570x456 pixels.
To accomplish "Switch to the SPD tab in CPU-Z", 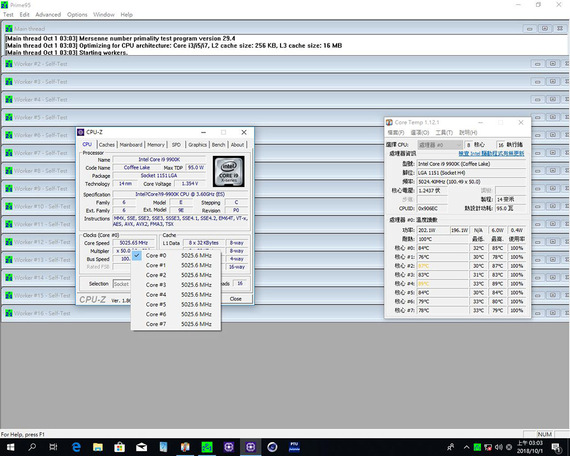I will coord(176,145).
